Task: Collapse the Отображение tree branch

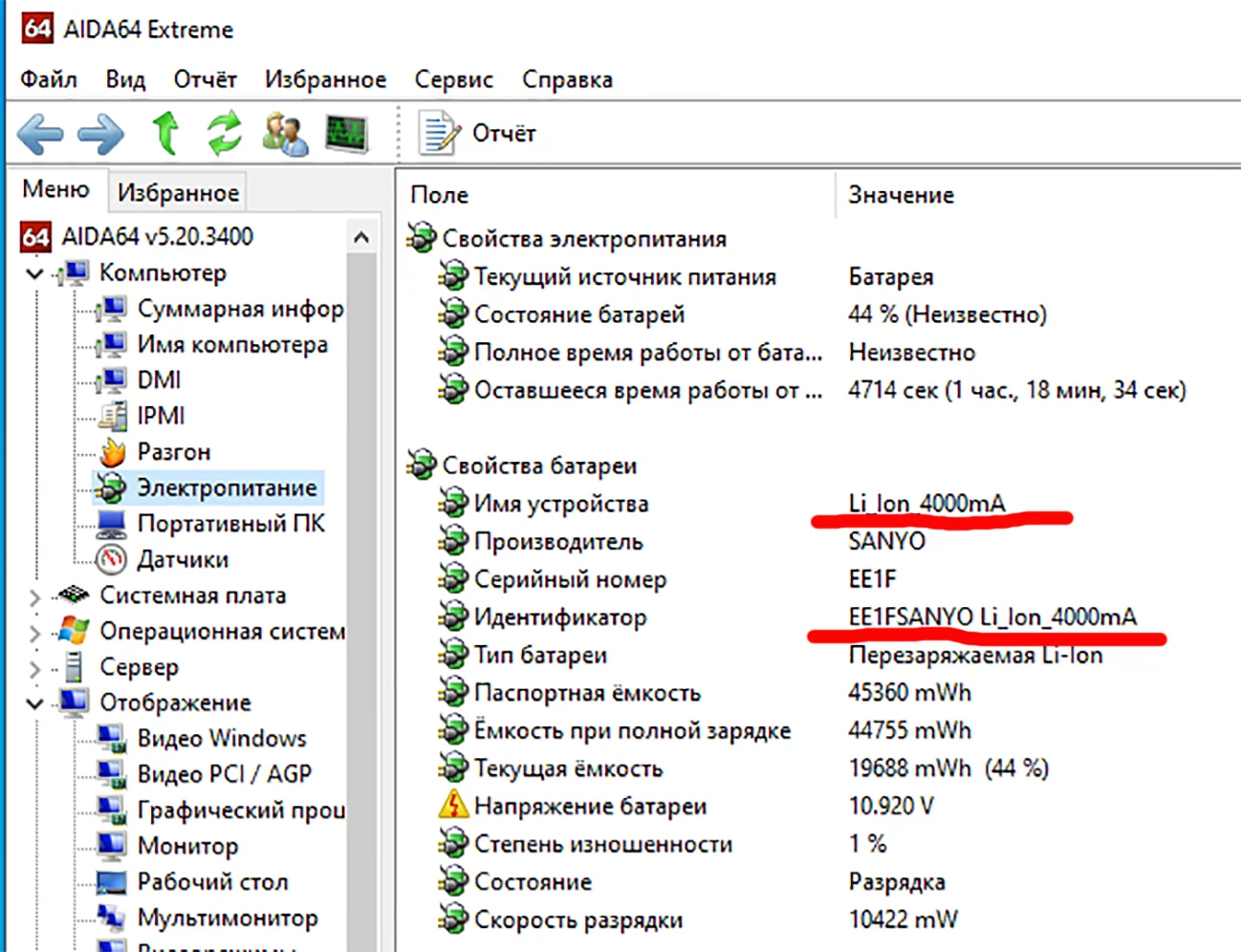Action: click(34, 703)
